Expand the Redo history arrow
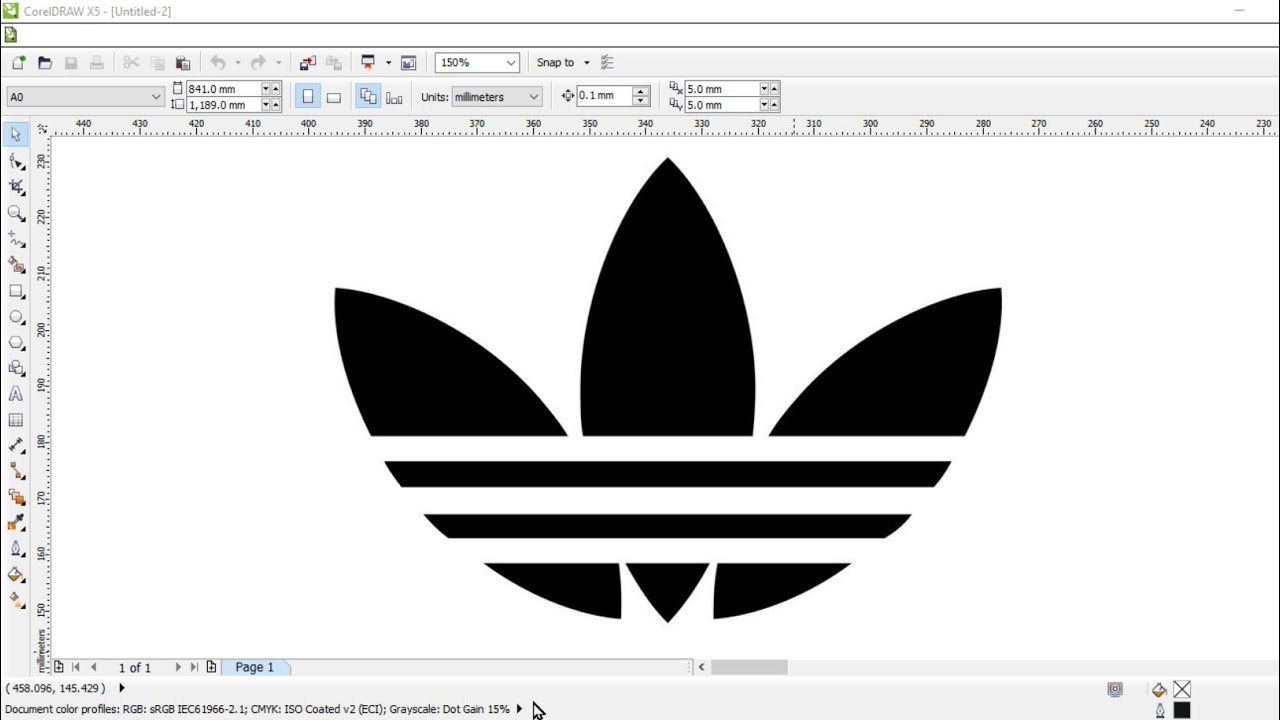1280x720 pixels. pos(278,62)
